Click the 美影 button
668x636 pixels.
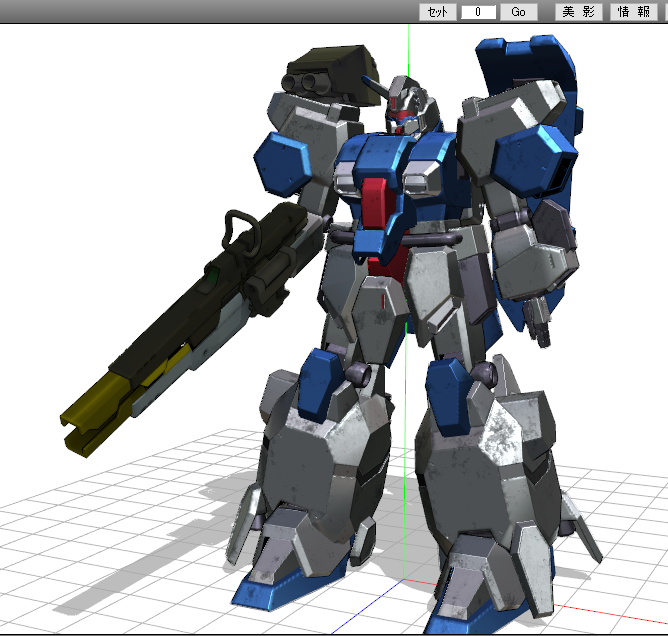click(x=579, y=12)
